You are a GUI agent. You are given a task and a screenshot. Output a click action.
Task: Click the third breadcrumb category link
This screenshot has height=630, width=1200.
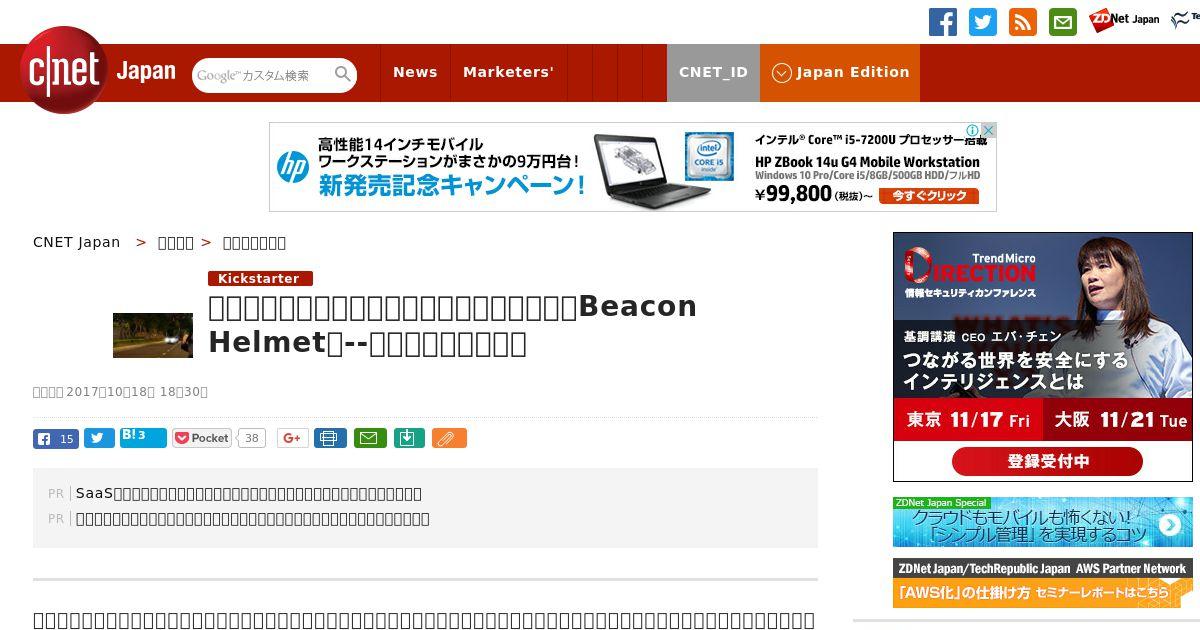pyautogui.click(x=254, y=242)
